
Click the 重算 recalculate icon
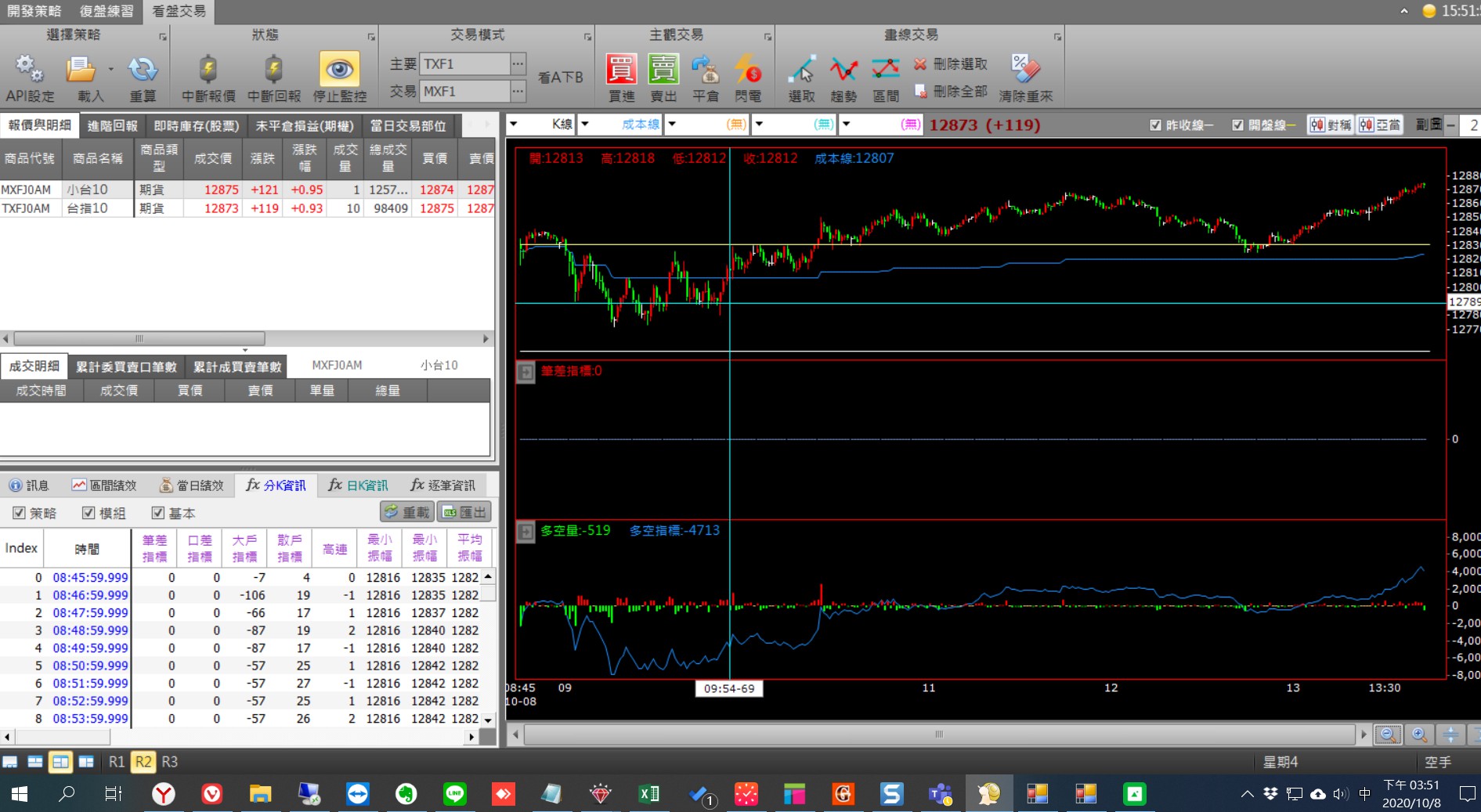pyautogui.click(x=143, y=69)
